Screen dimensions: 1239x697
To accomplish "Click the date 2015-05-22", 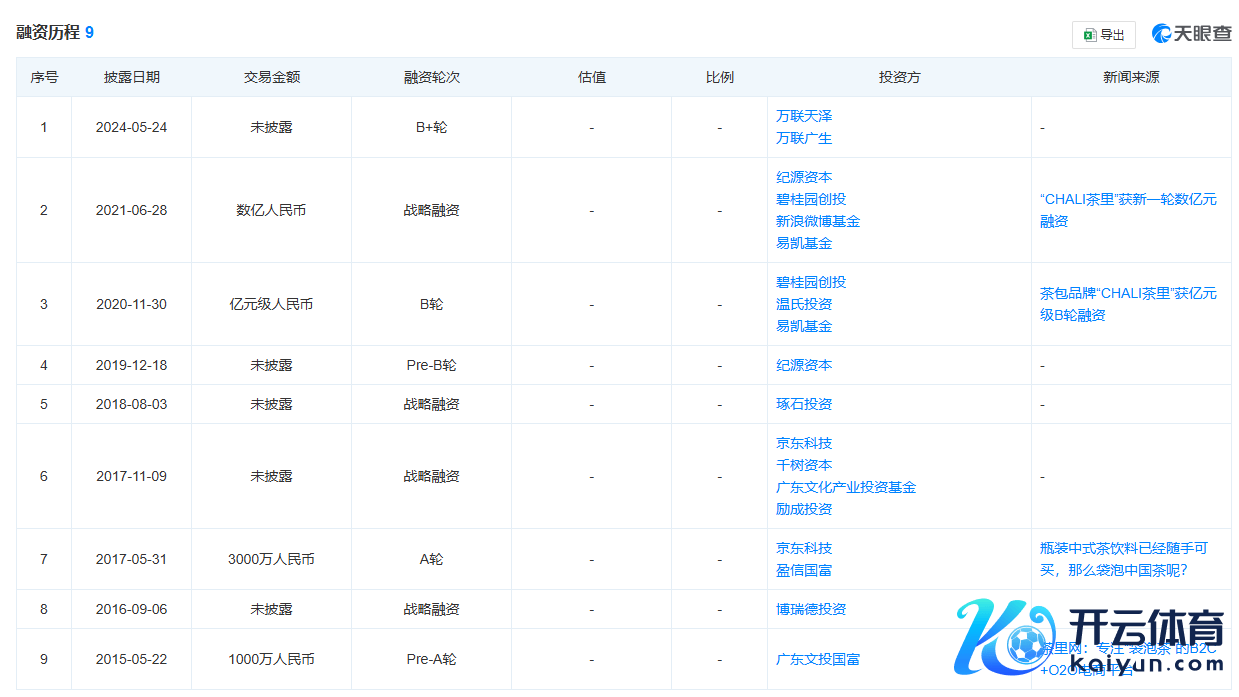I will click(x=131, y=659).
